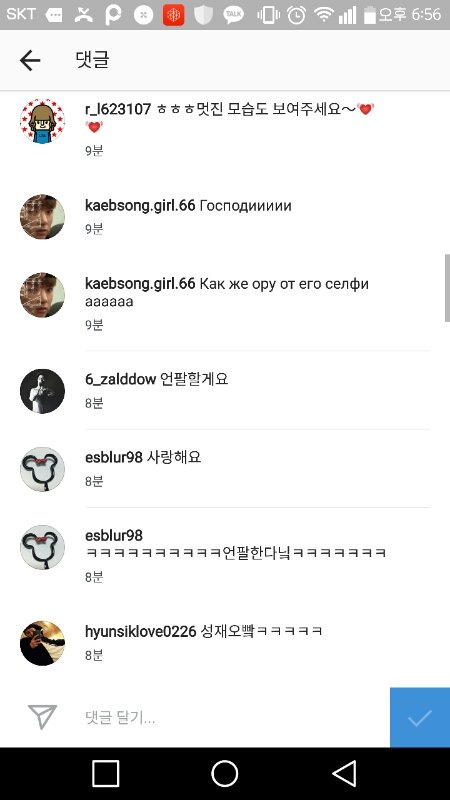Open hyunsiklove0226's profile picture
The height and width of the screenshot is (800, 450).
coord(42,643)
